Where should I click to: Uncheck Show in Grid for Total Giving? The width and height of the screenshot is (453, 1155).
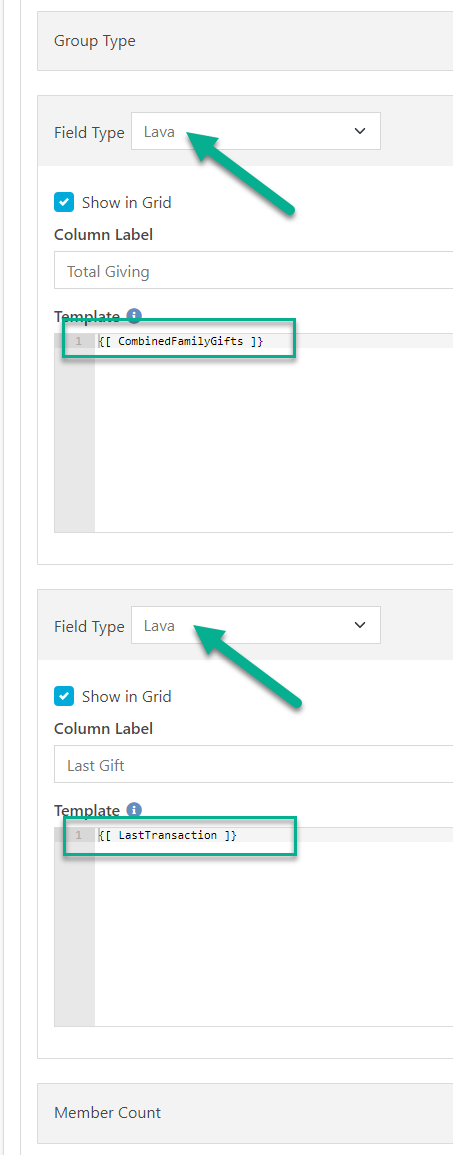point(64,202)
